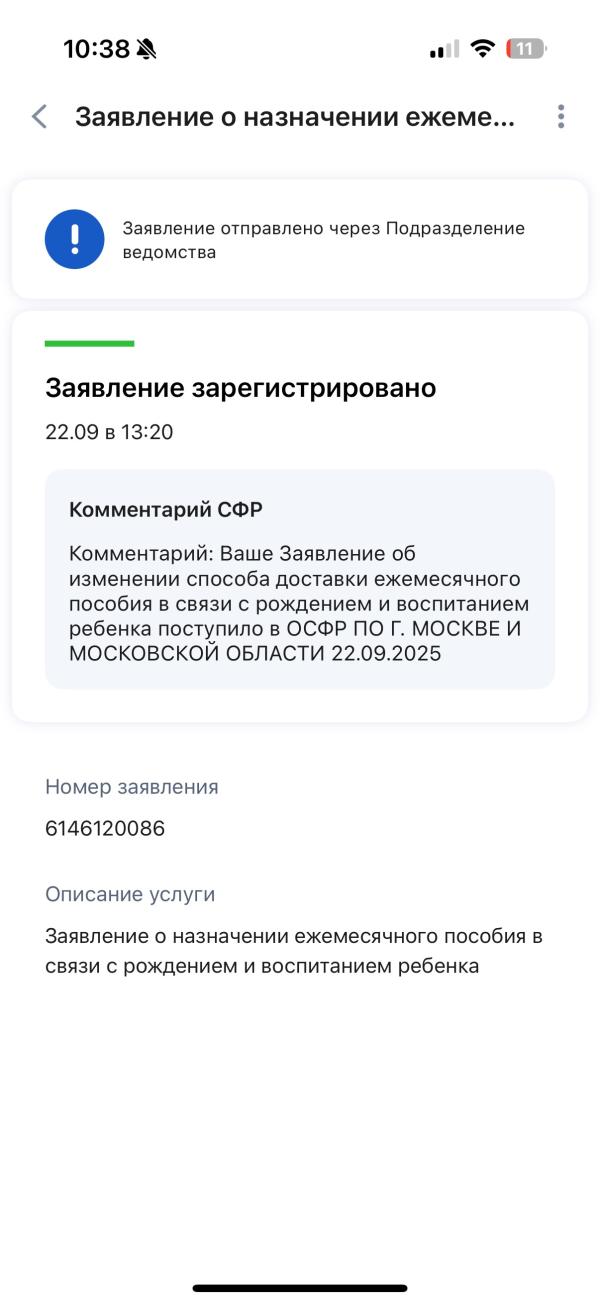
Task: Tap the Номер заявления label
Action: pos(120,787)
